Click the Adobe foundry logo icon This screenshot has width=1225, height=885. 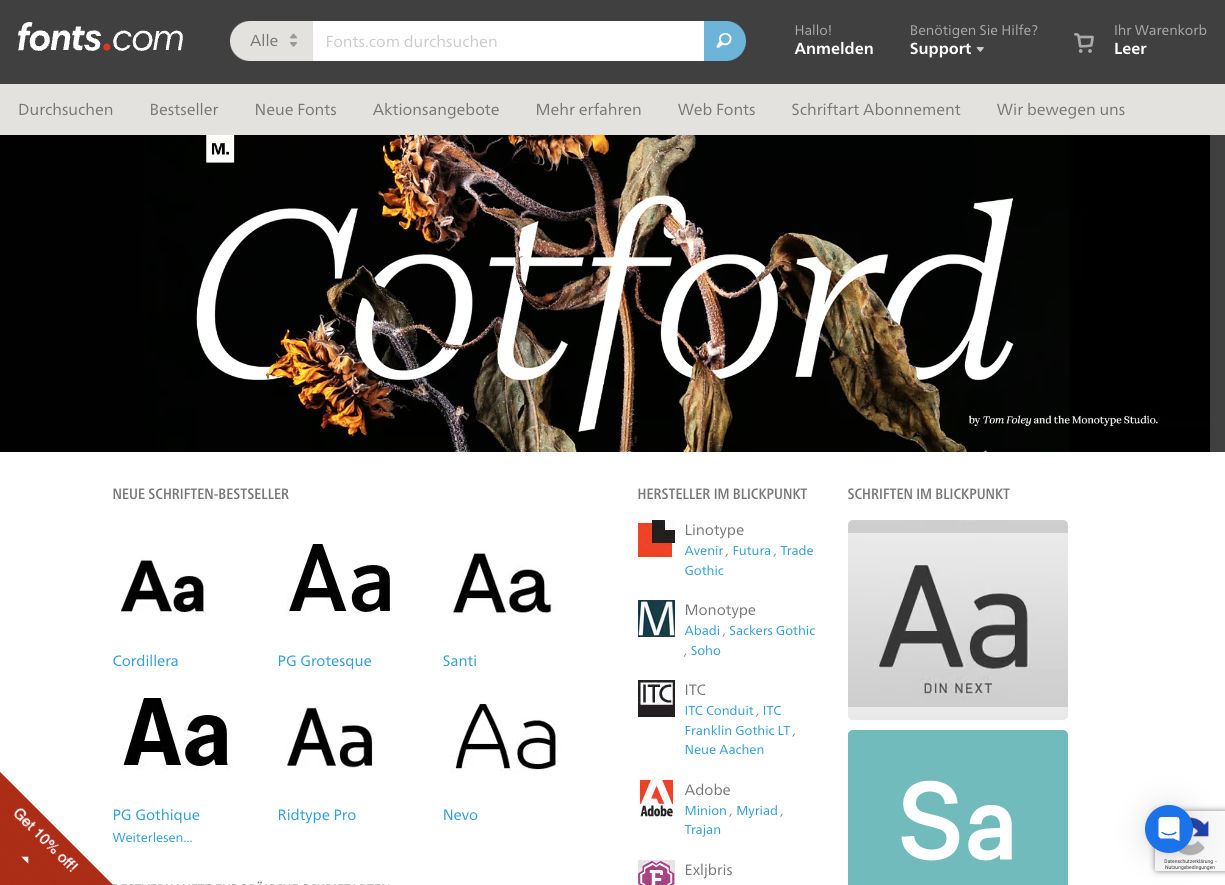click(x=656, y=798)
